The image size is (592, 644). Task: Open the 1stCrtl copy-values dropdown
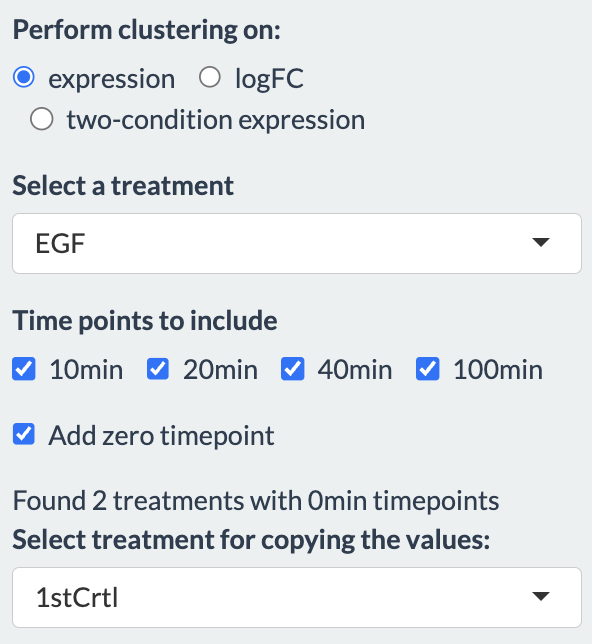(x=297, y=598)
